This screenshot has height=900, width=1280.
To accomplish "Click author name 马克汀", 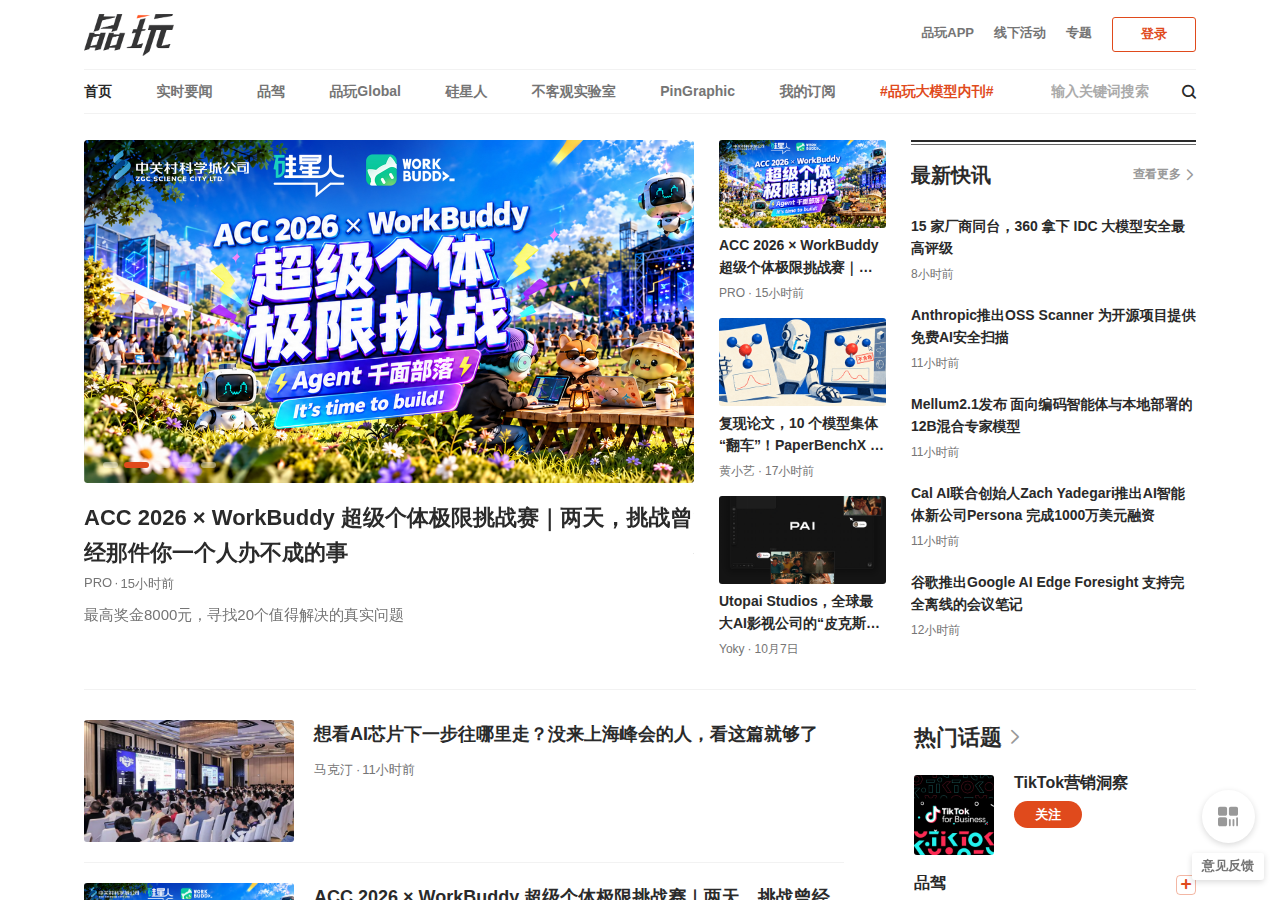I will [x=333, y=770].
